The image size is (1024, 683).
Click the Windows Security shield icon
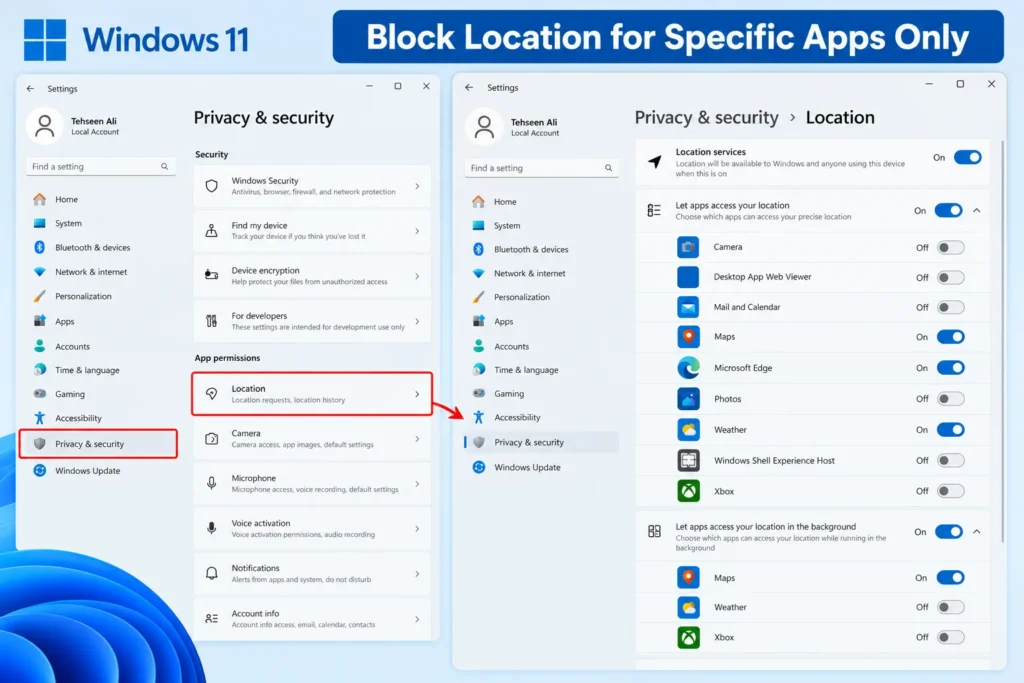pos(212,186)
